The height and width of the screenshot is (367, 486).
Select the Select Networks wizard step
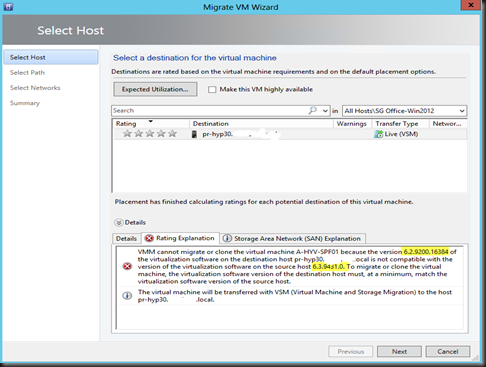[35, 88]
